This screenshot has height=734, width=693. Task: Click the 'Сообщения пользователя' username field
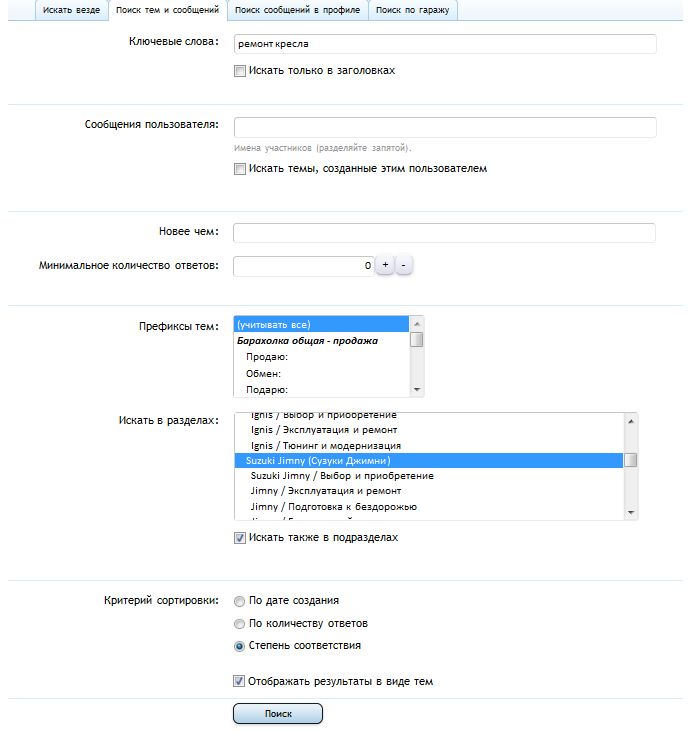click(x=445, y=127)
